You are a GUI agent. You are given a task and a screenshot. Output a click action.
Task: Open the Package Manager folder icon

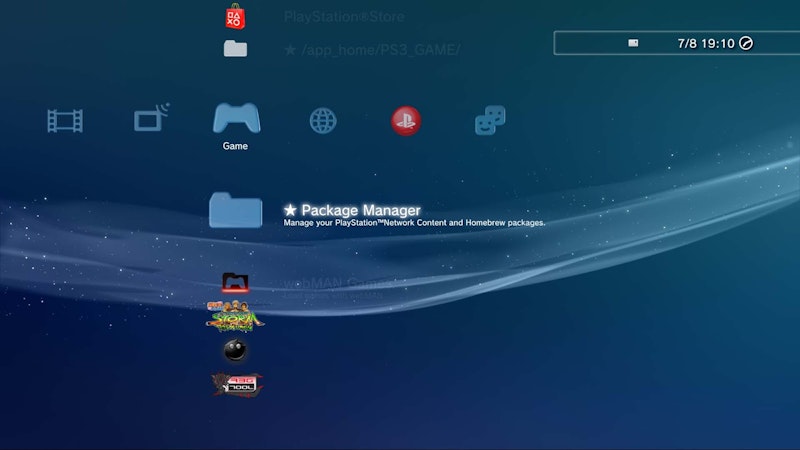(236, 211)
